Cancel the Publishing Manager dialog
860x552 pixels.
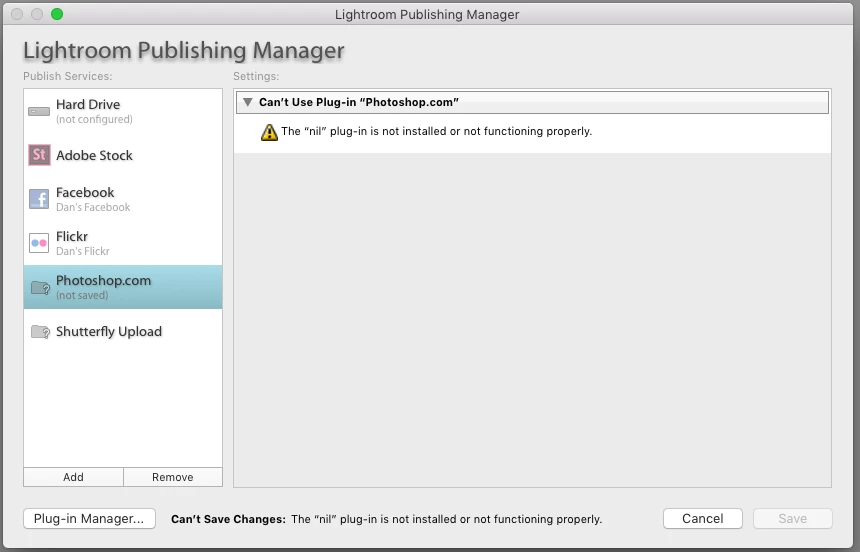pos(703,519)
